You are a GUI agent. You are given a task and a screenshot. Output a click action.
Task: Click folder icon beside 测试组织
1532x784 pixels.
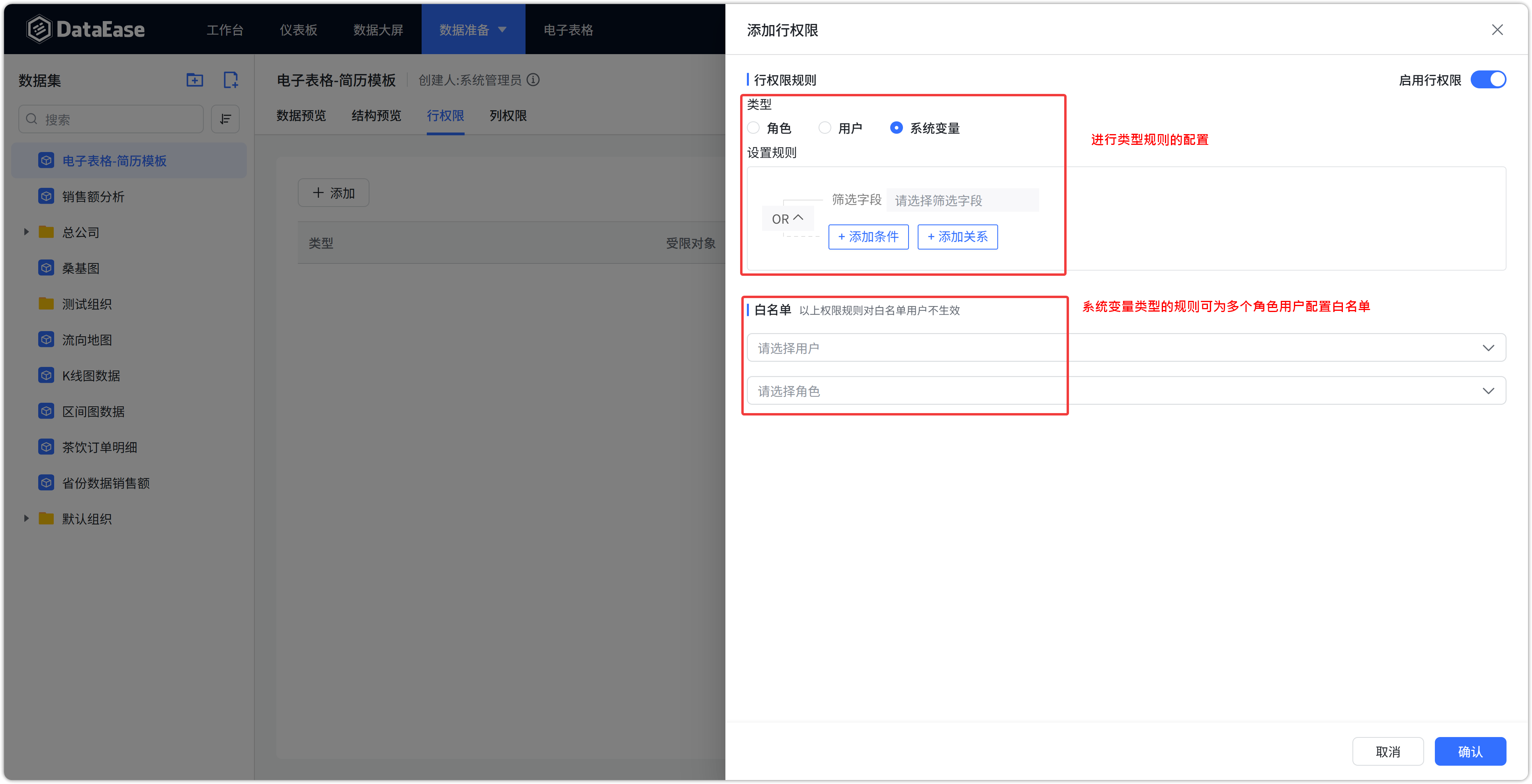[x=47, y=304]
